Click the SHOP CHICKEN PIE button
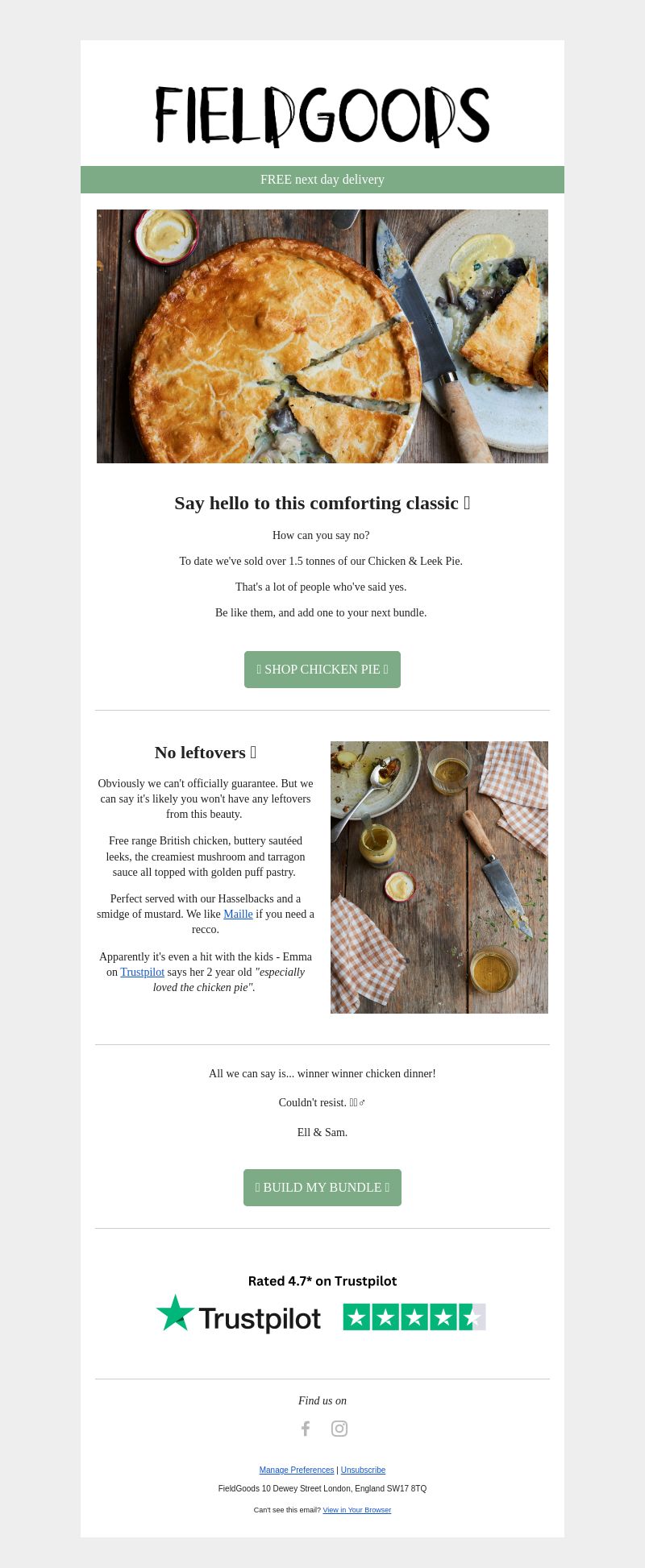 pos(322,670)
